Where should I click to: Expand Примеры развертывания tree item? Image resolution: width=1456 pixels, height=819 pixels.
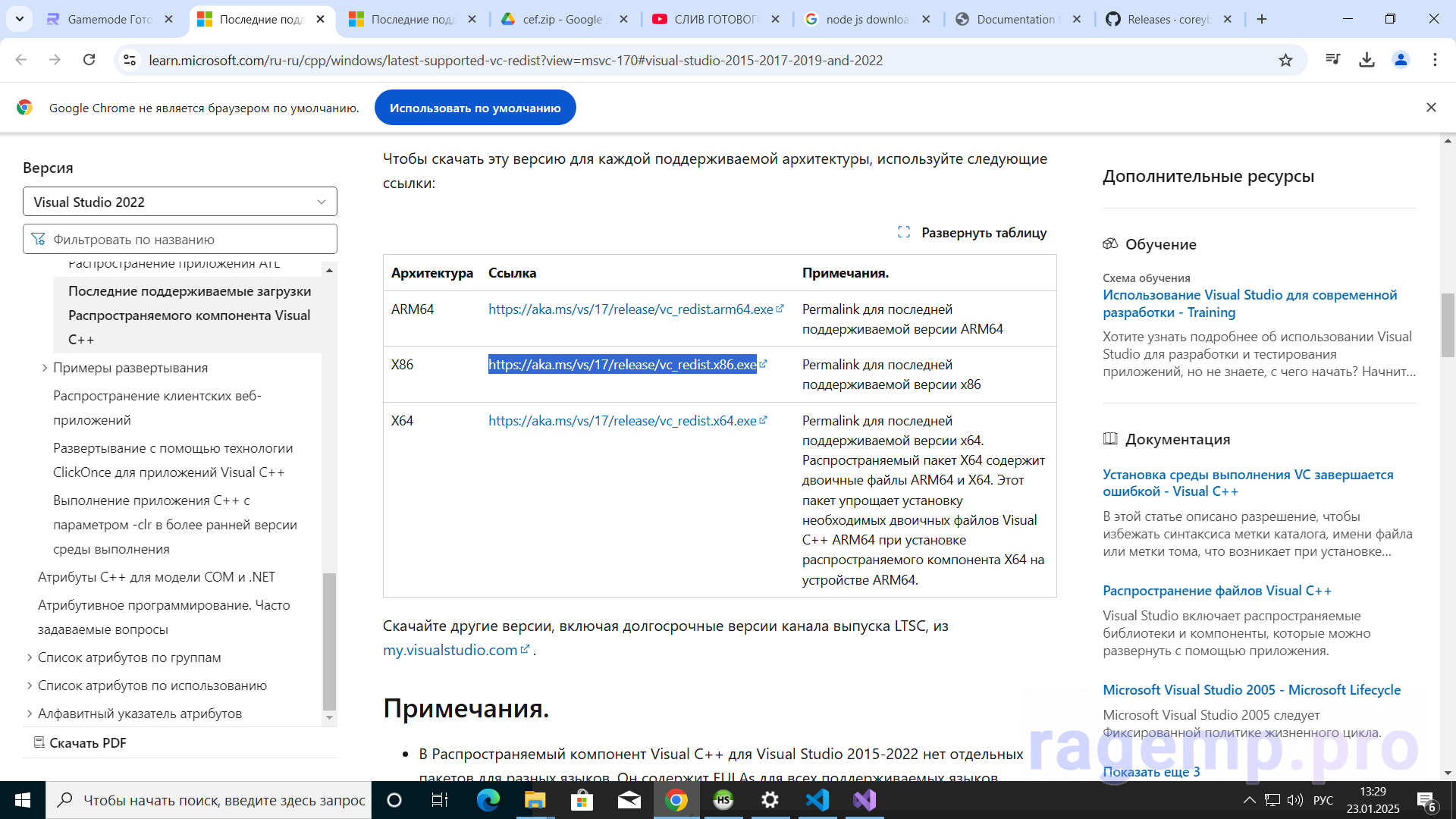[x=44, y=368]
